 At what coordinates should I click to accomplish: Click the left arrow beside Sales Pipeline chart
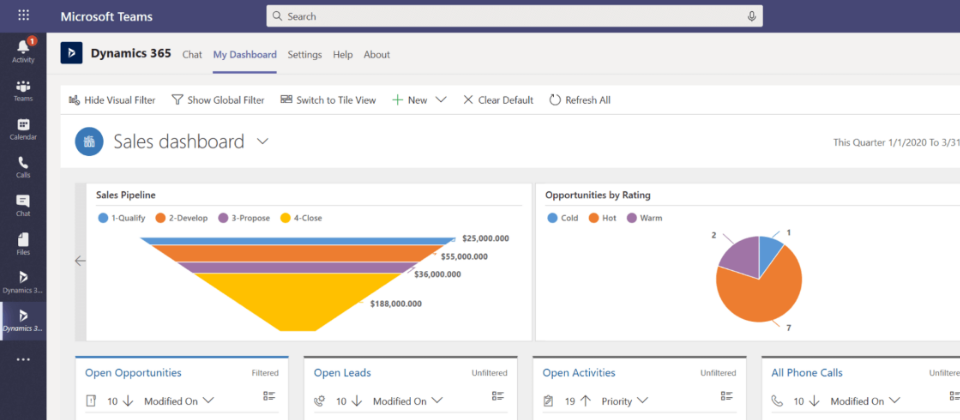click(80, 261)
